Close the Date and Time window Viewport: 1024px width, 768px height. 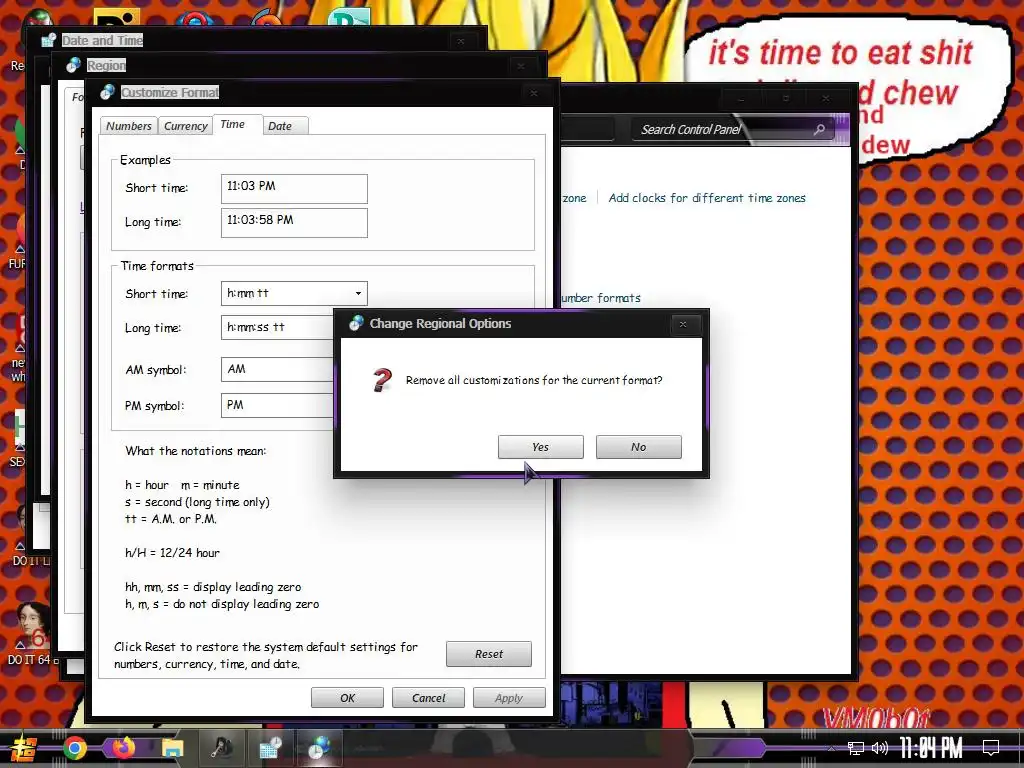point(460,41)
